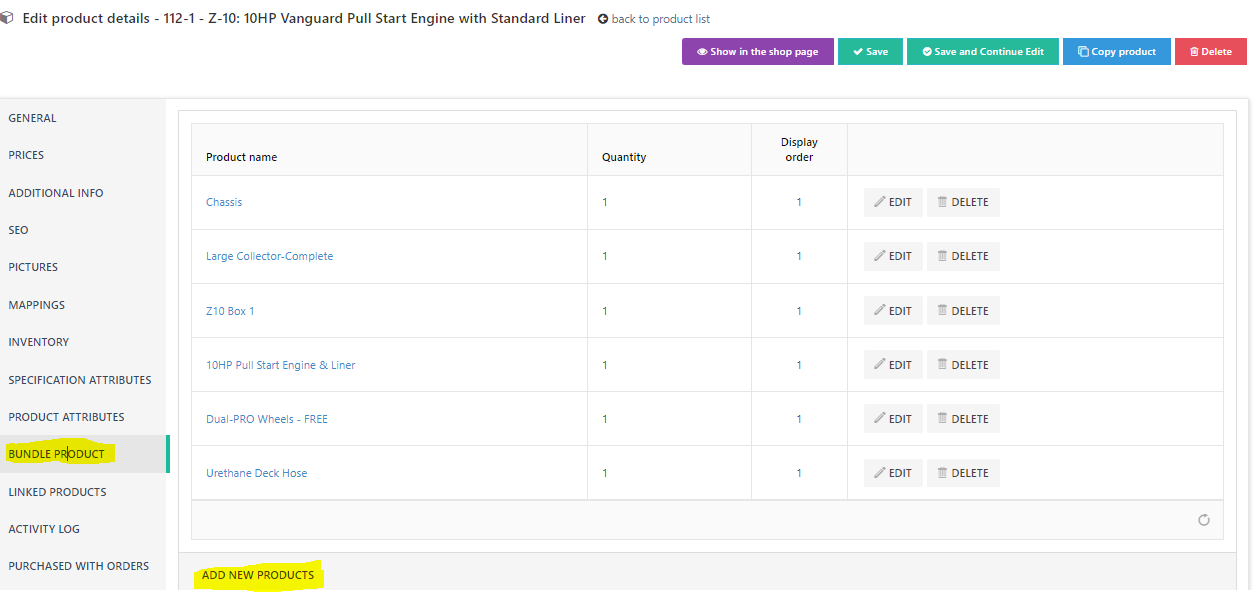Viewport: 1254px width, 593px height.
Task: Edit the Dual-PRO Wheels - FREE row
Action: (893, 419)
